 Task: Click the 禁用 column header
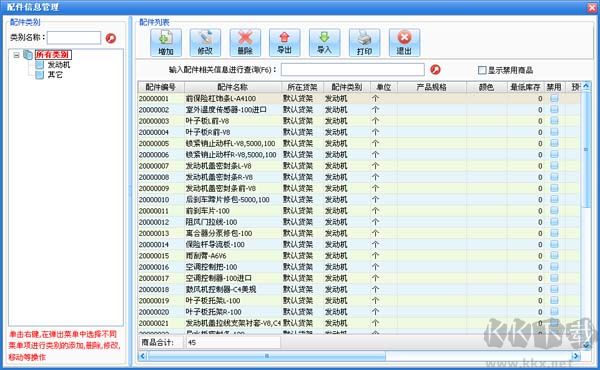(554, 87)
